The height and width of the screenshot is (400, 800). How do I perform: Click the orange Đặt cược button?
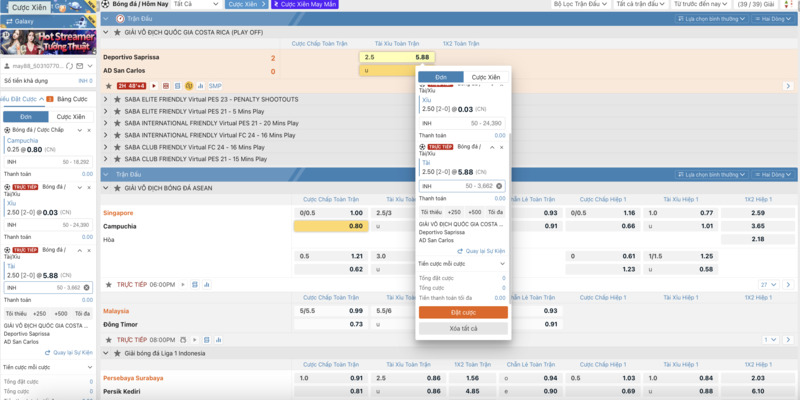tap(463, 312)
